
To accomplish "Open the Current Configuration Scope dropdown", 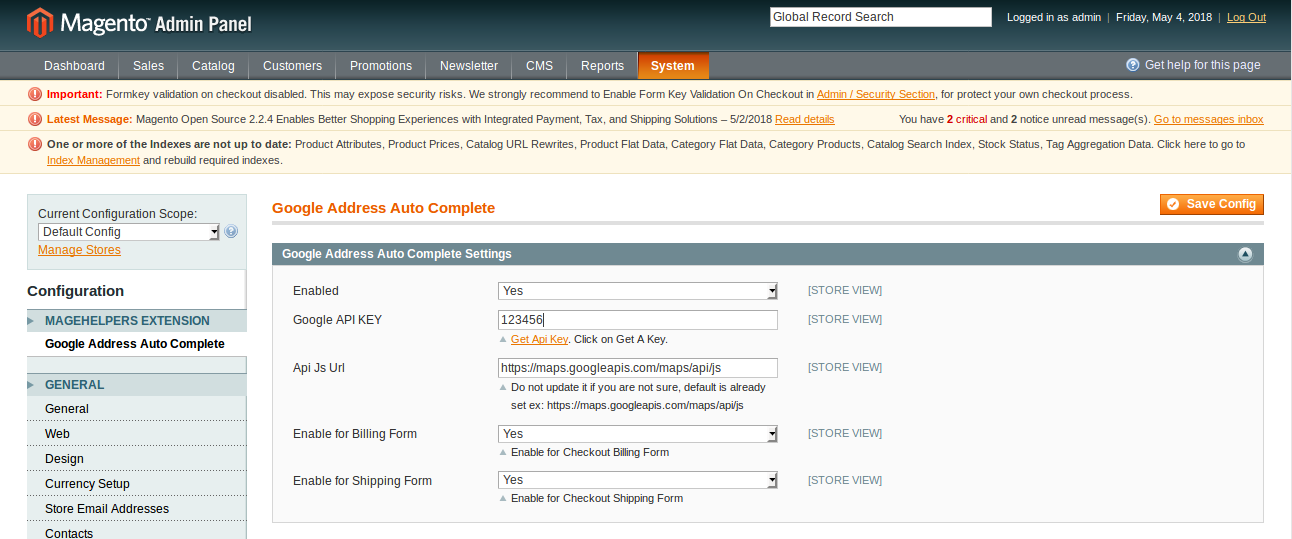I will 128,232.
